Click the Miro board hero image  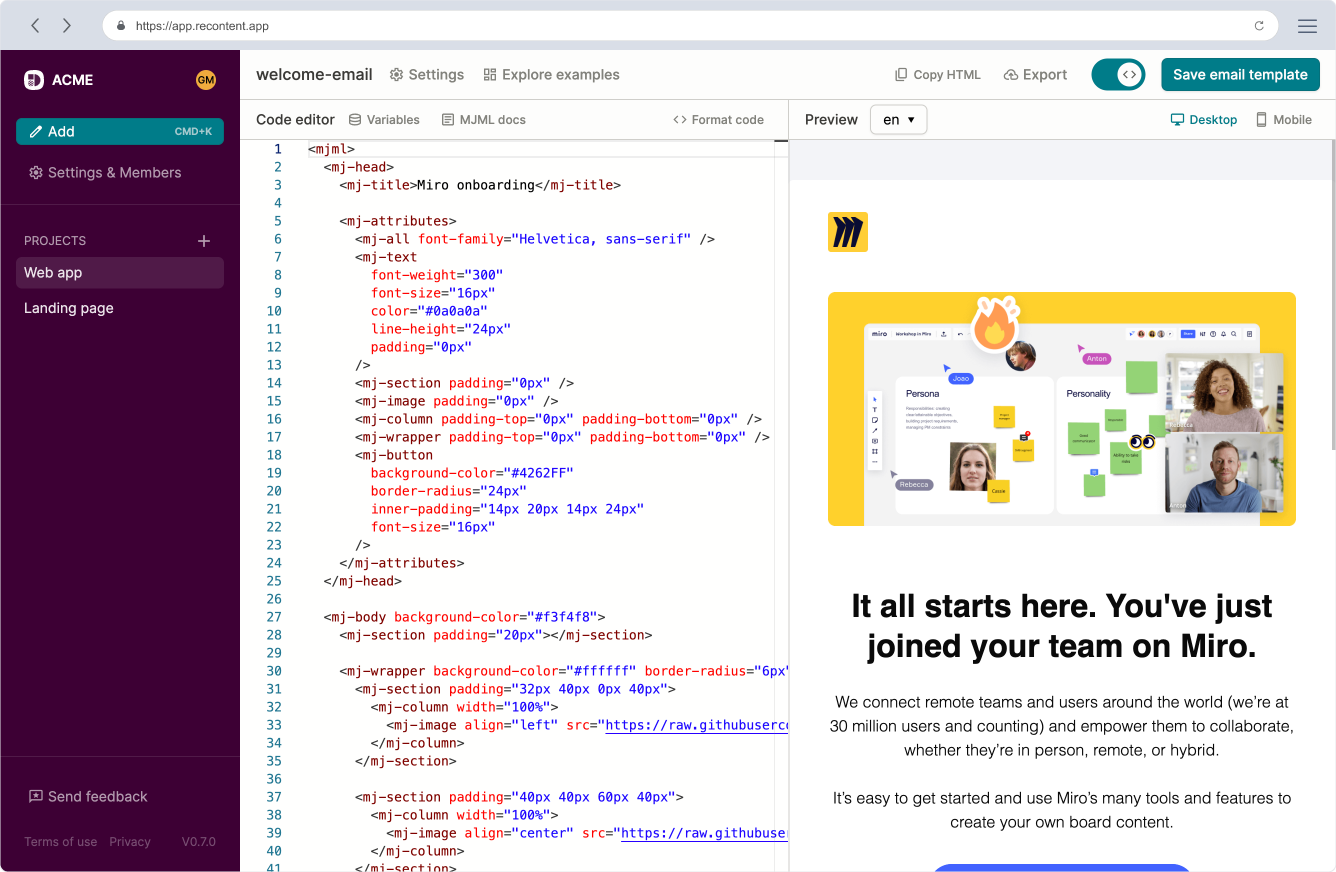[x=1062, y=409]
